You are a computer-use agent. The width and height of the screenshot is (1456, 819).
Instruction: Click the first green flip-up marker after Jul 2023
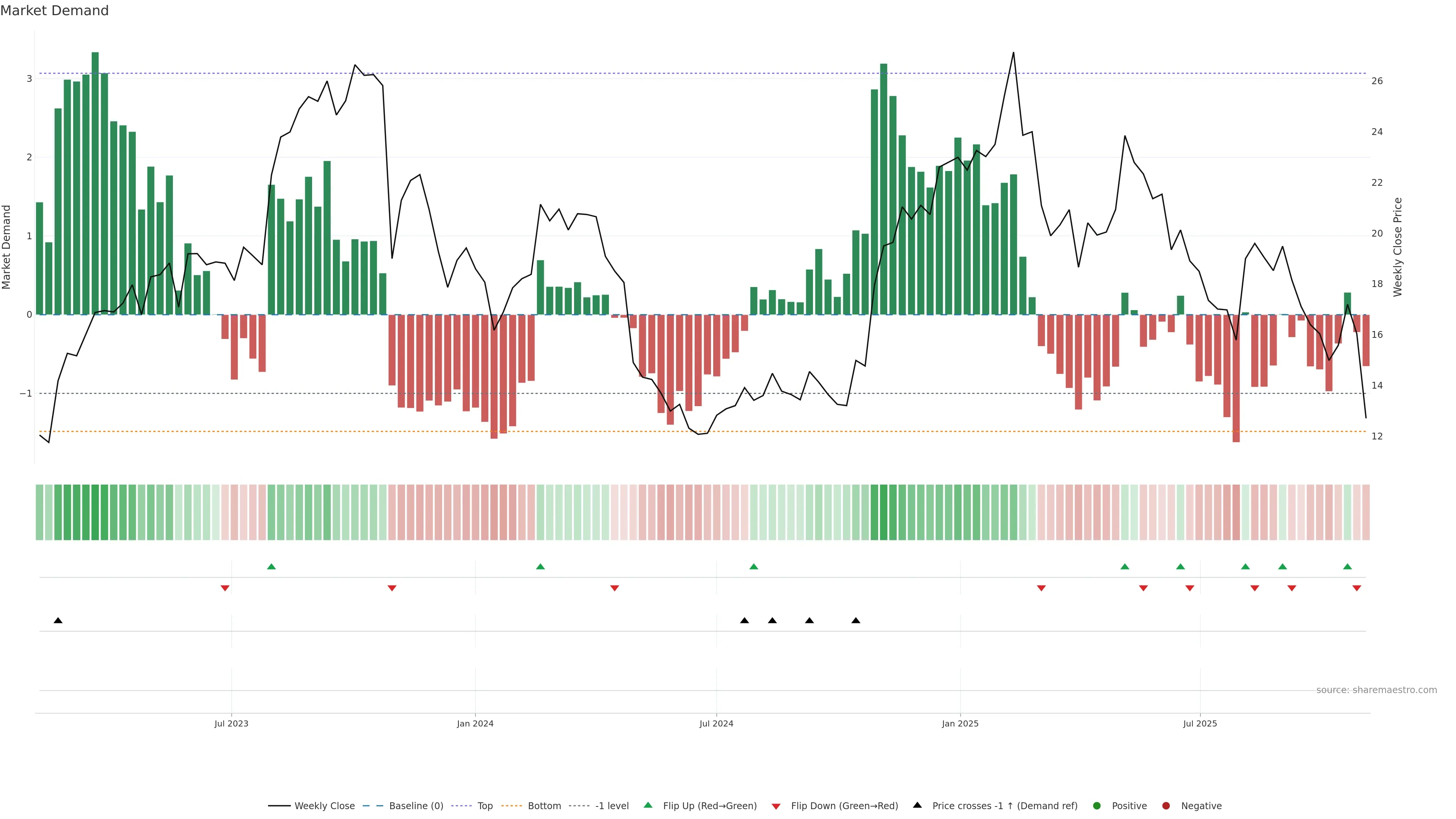pyautogui.click(x=271, y=566)
